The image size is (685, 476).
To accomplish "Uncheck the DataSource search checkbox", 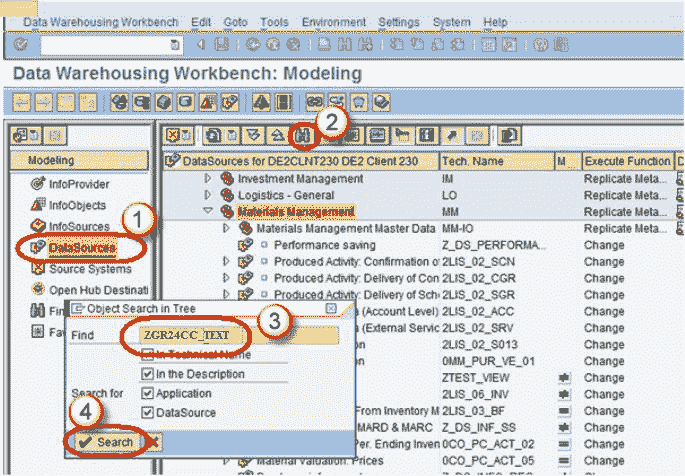I will (x=147, y=412).
